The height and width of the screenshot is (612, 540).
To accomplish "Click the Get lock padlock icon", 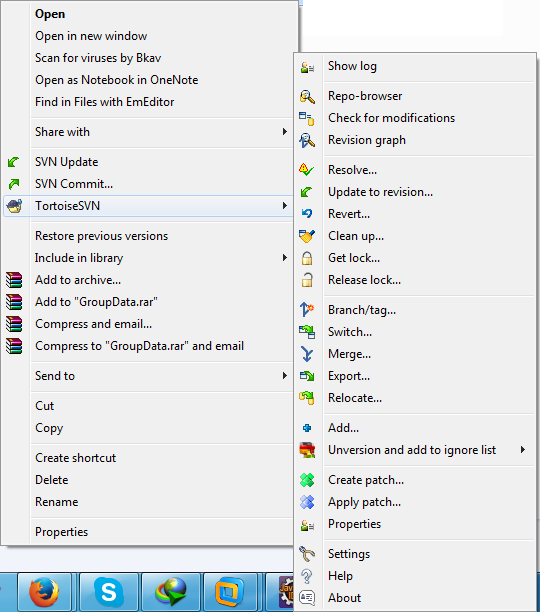I will (307, 258).
